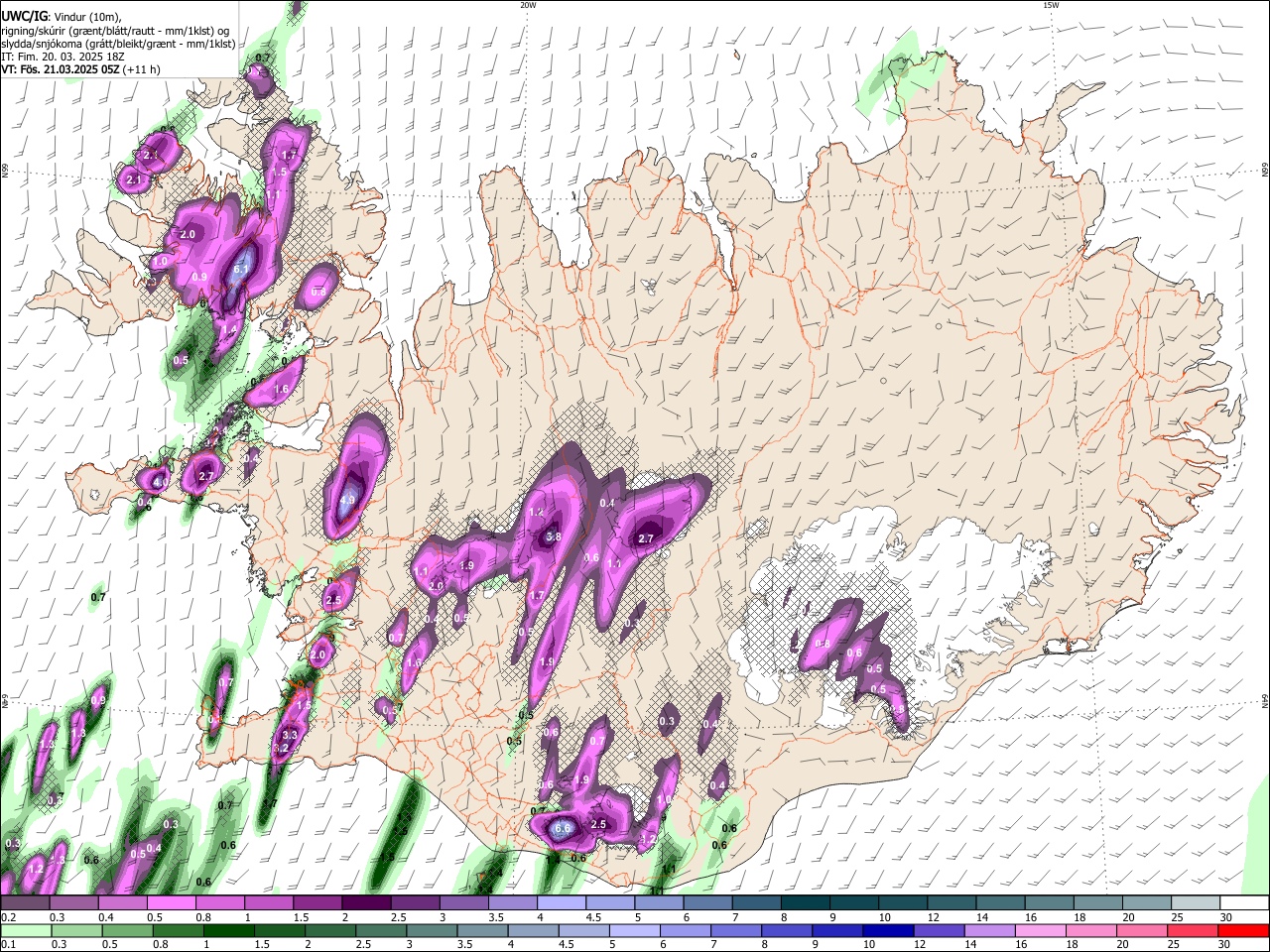The height and width of the screenshot is (952, 1270).
Task: Click the "15W" longitude label
Action: coord(1051,5)
